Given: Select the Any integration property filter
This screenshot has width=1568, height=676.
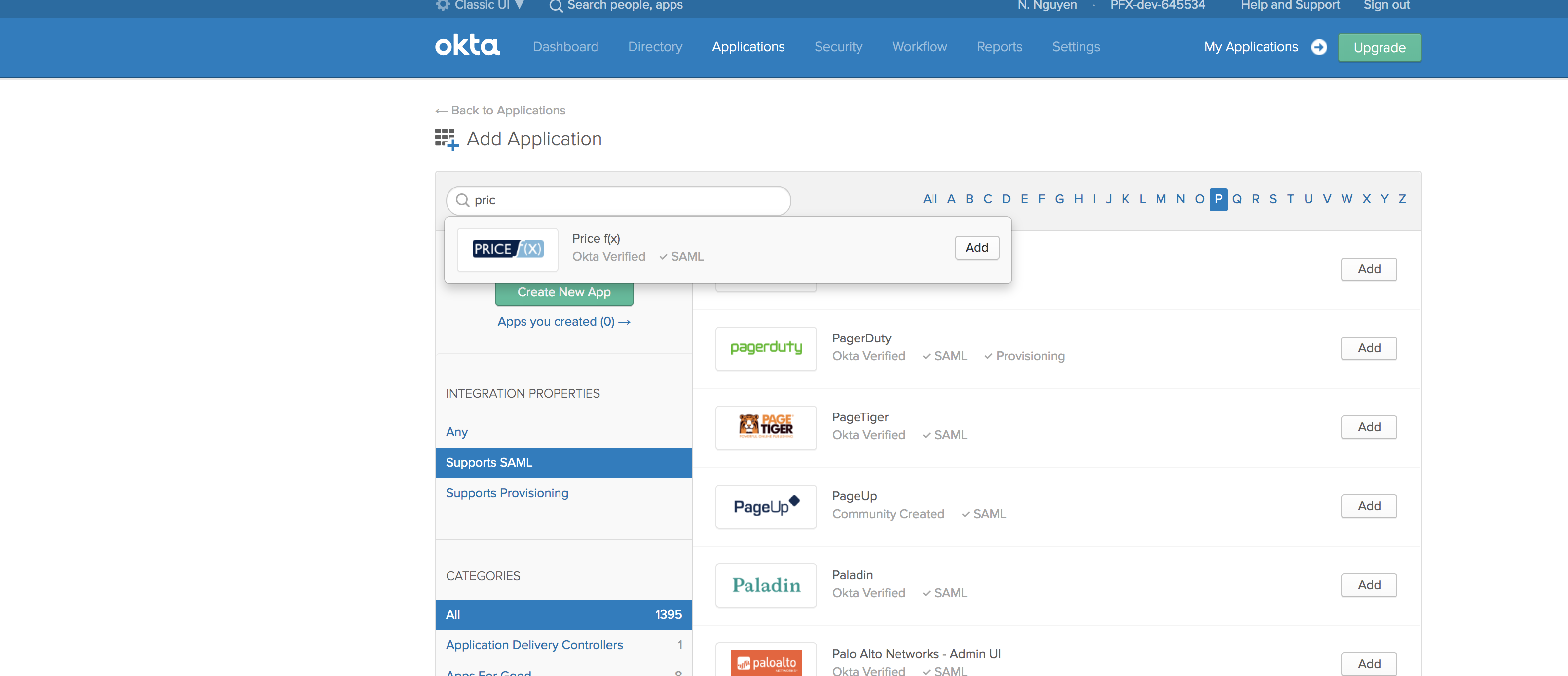Looking at the screenshot, I should tap(456, 431).
